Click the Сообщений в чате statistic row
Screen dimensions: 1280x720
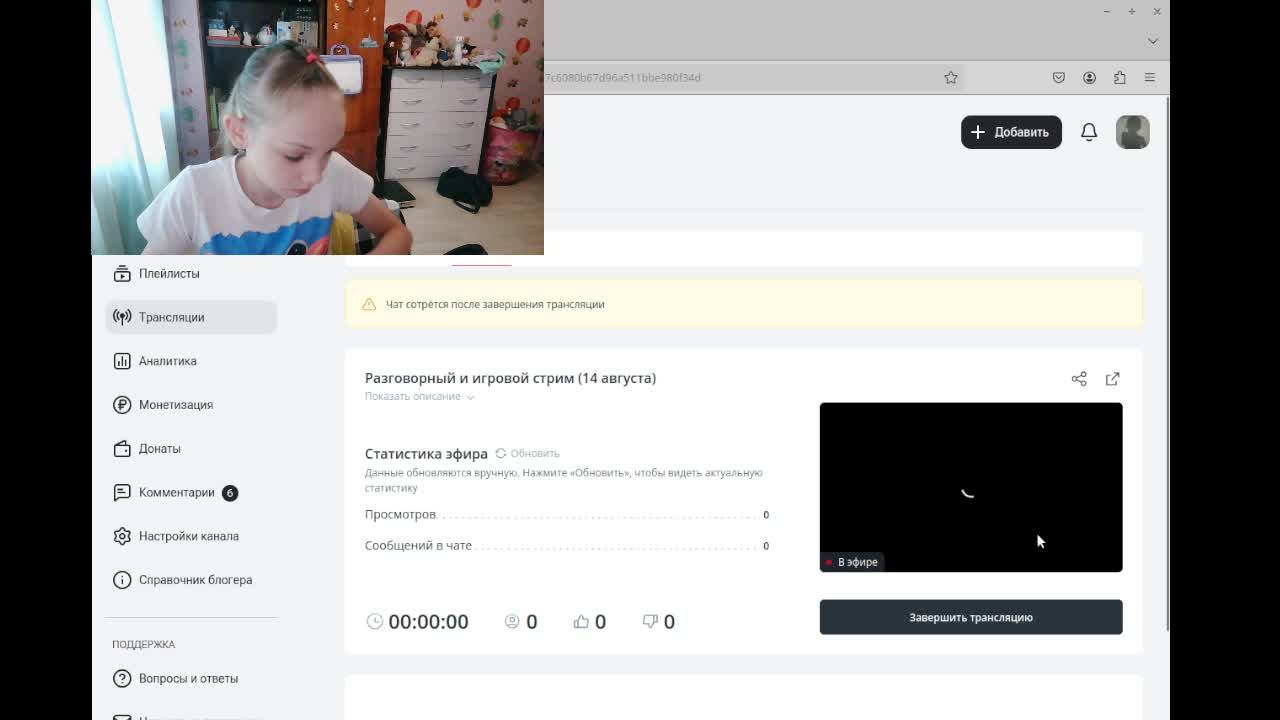point(567,545)
